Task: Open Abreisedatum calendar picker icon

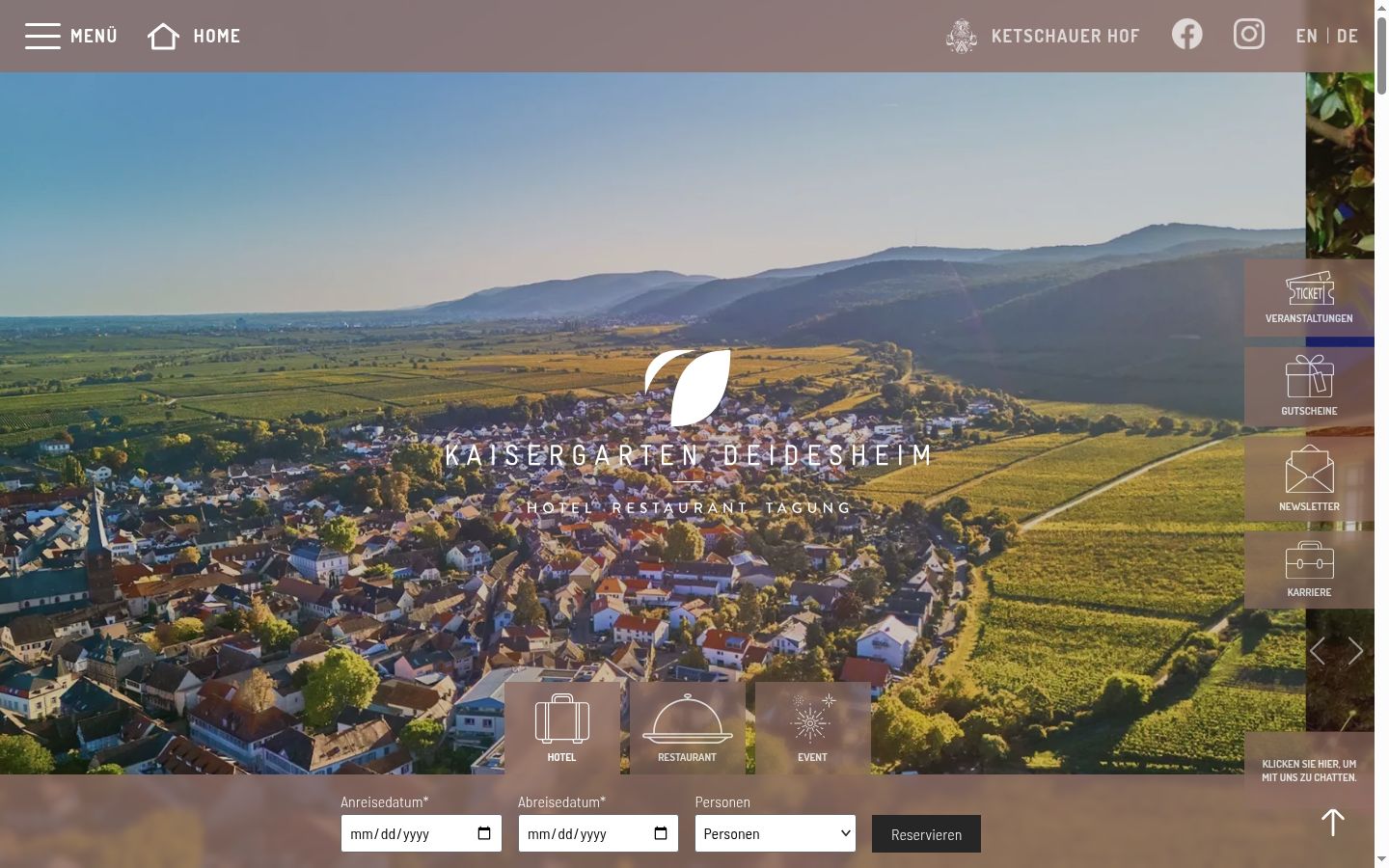Action: pos(661,833)
